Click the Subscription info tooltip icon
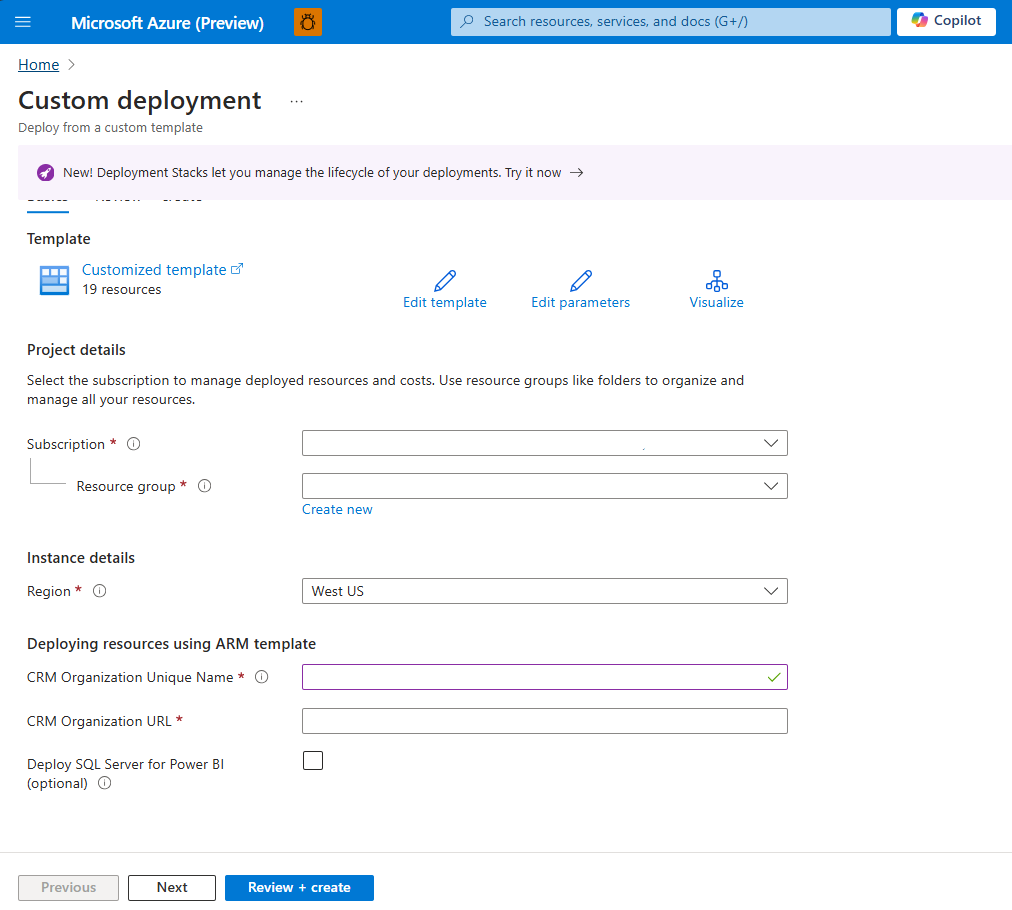 click(134, 443)
